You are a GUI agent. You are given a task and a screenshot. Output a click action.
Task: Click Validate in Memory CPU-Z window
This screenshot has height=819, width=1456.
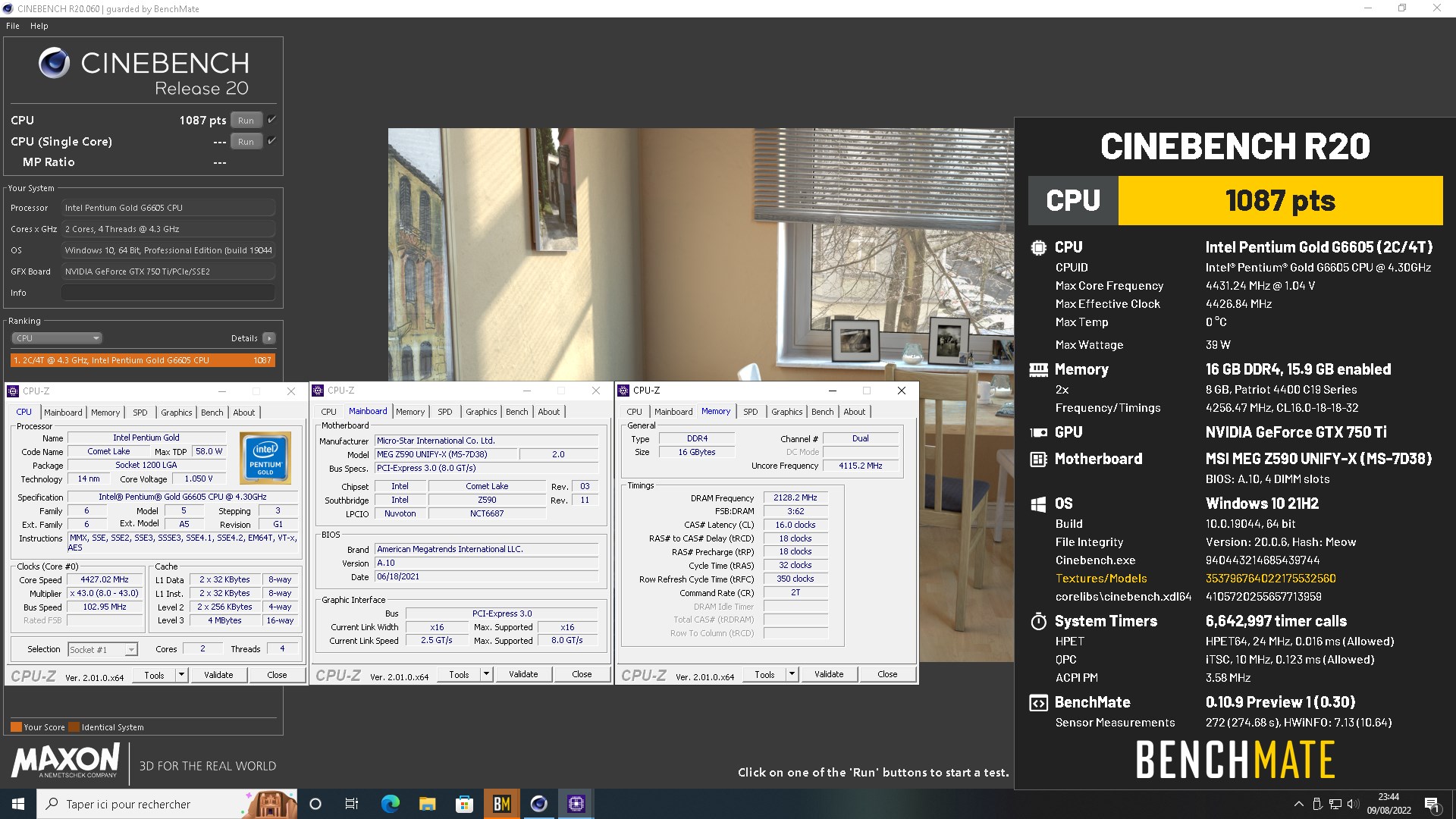click(829, 674)
